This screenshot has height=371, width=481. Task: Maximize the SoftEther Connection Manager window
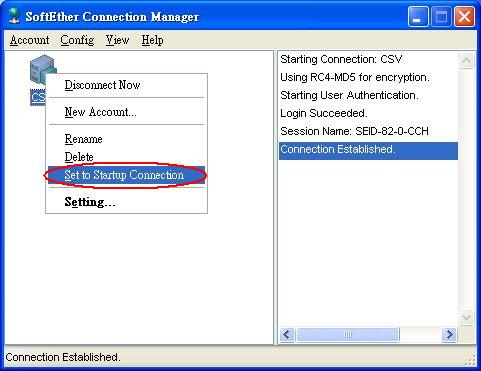[441, 17]
